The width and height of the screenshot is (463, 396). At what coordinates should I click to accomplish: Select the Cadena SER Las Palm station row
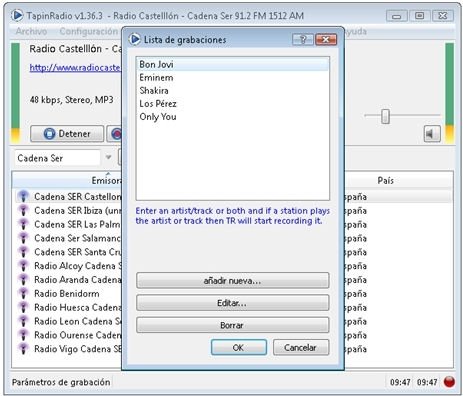(x=67, y=224)
